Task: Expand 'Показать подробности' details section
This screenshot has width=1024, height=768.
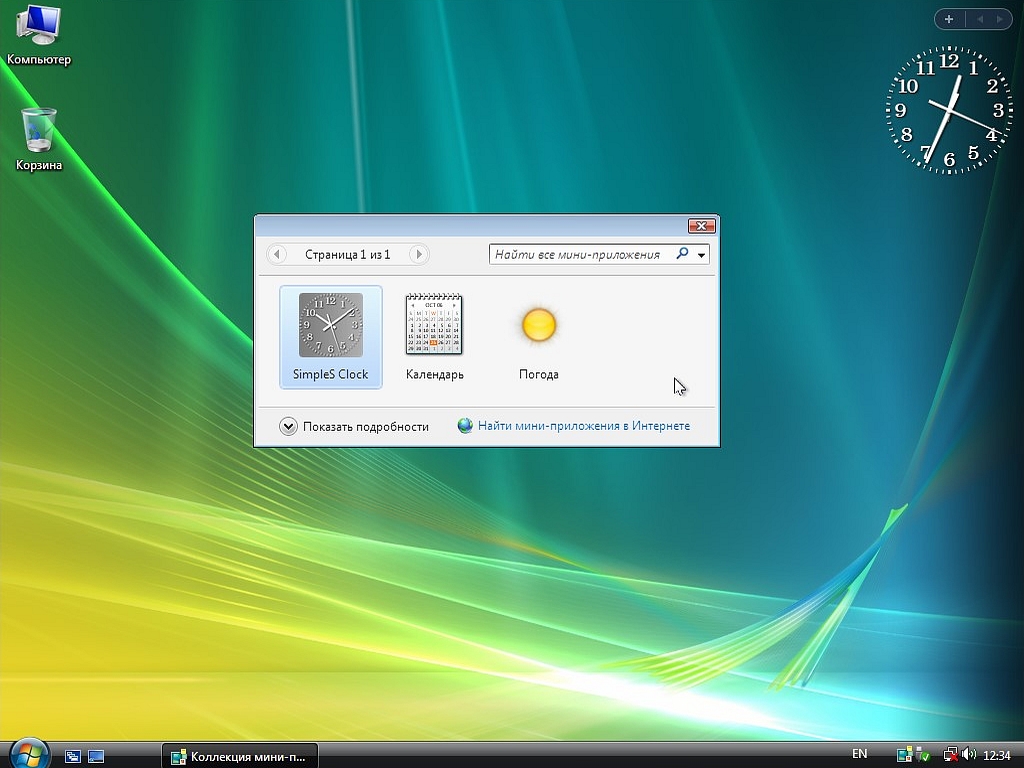Action: click(x=288, y=426)
